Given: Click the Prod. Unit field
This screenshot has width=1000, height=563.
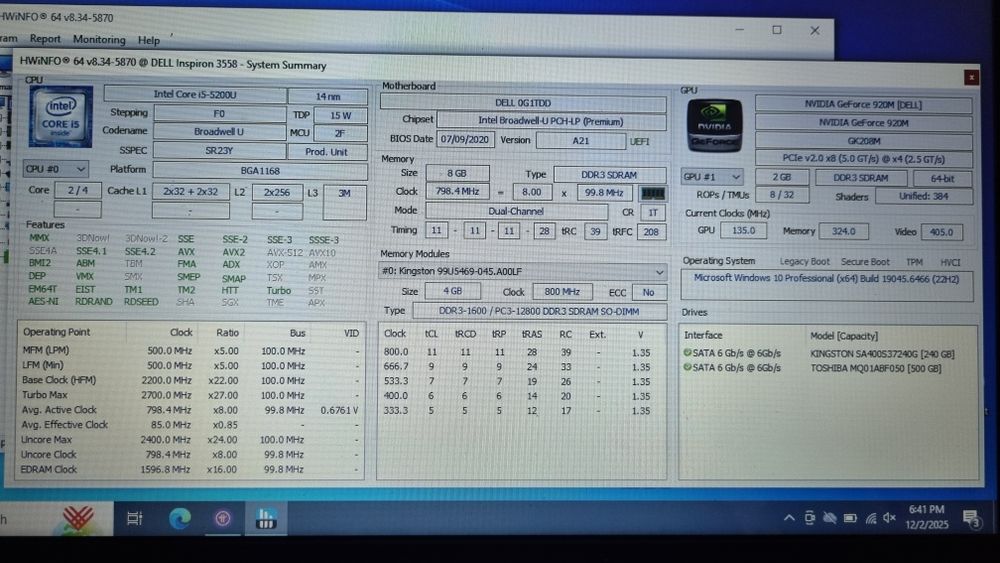Looking at the screenshot, I should point(327,152).
